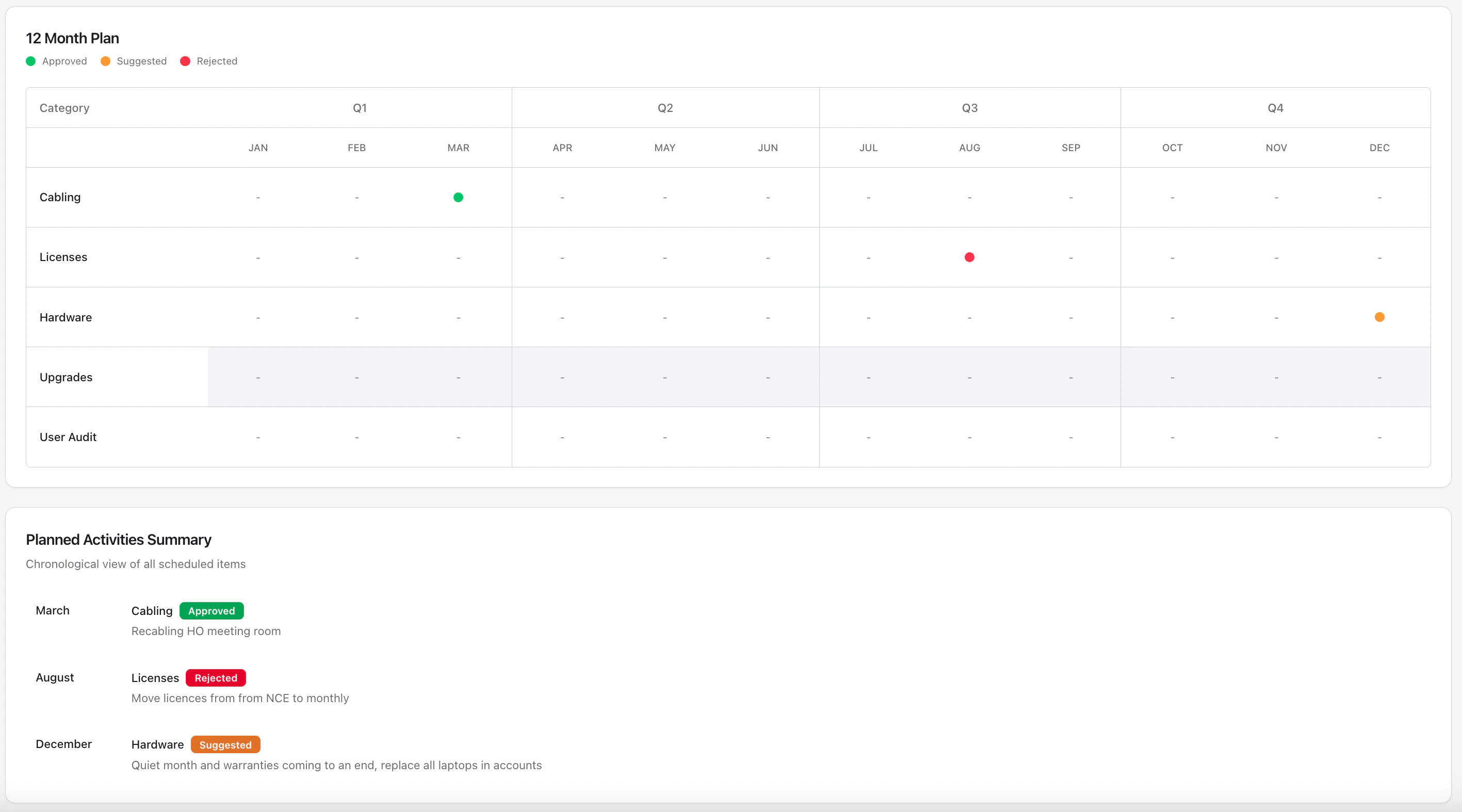The image size is (1462, 812).
Task: Click the Q1 quarter header
Action: [x=360, y=108]
